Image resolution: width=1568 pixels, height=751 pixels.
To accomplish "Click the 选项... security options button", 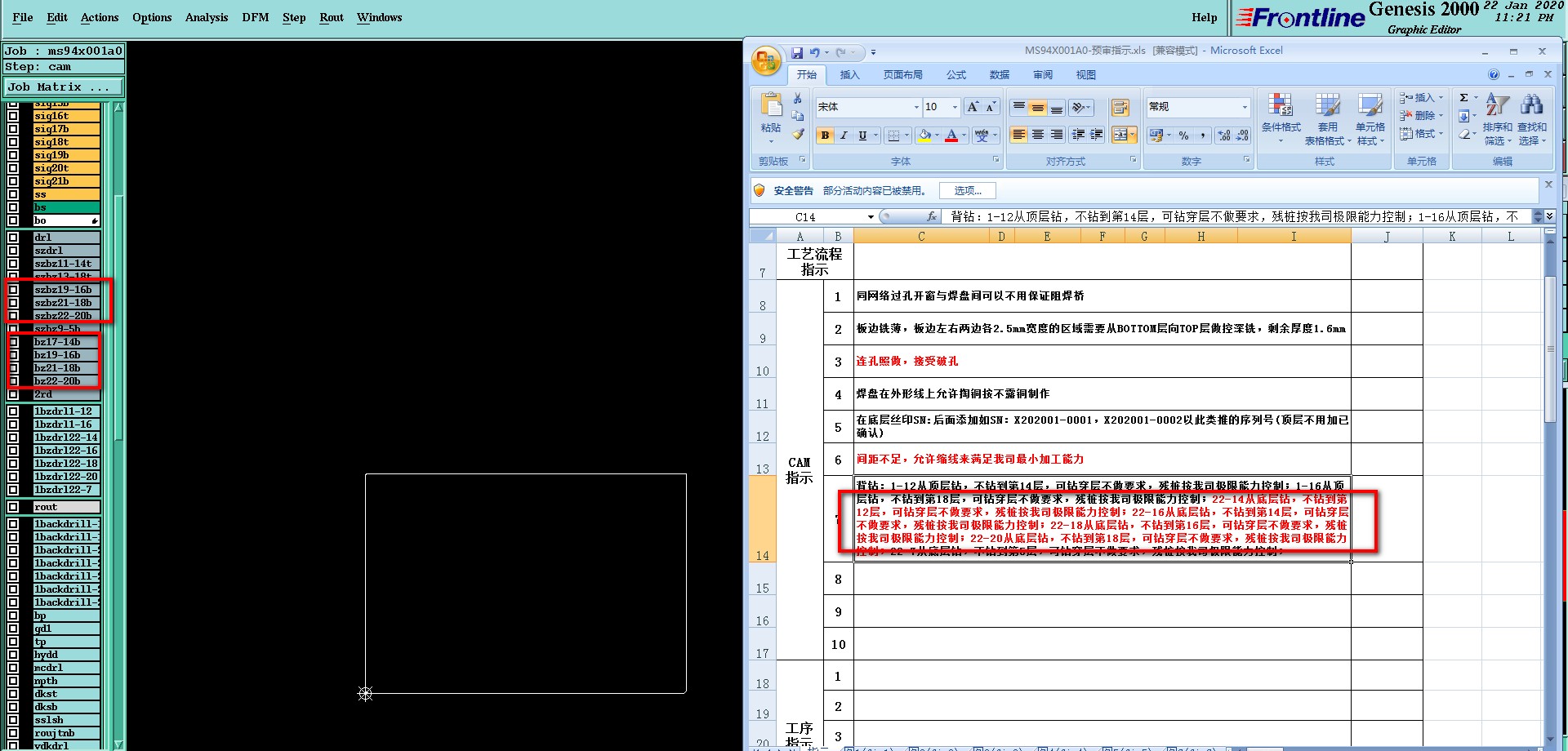I will tap(968, 190).
